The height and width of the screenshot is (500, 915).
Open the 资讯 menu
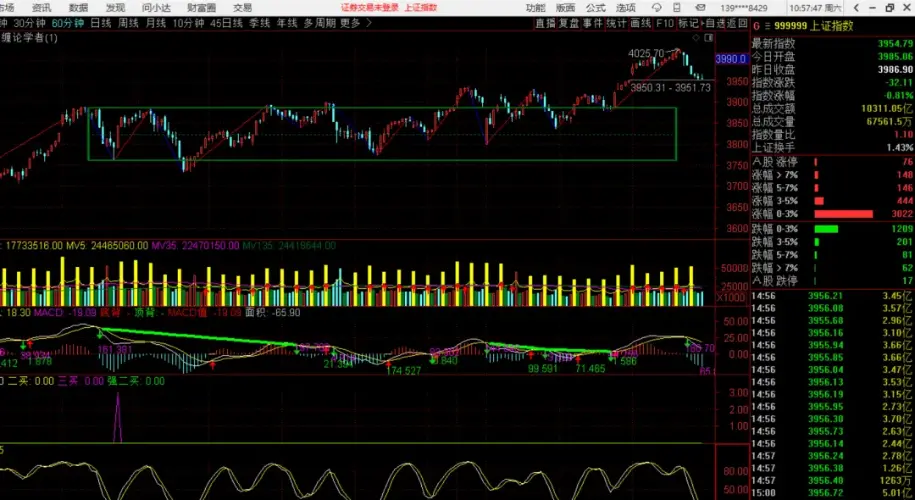point(41,8)
